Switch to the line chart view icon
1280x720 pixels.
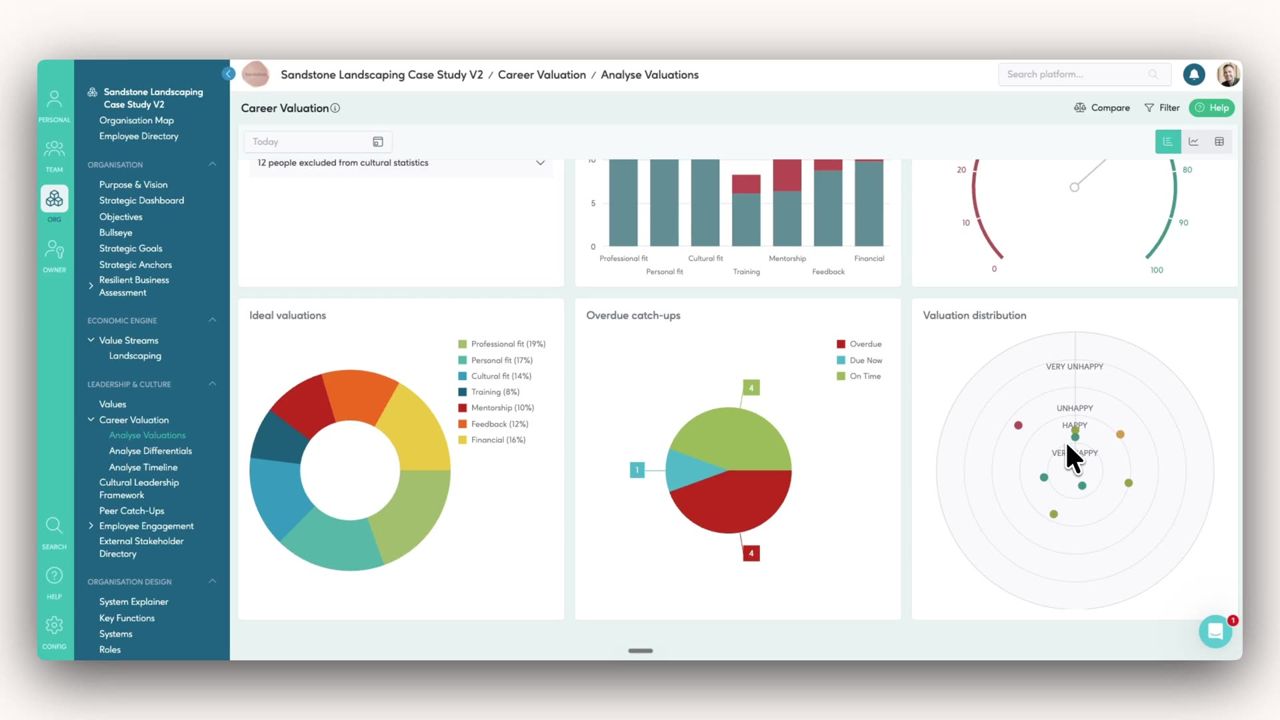(x=1193, y=142)
